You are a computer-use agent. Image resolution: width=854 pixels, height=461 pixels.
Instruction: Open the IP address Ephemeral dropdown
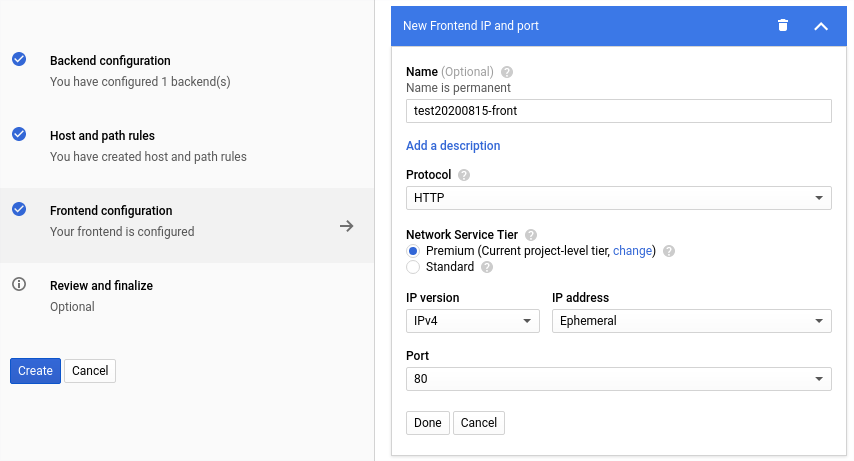(692, 321)
